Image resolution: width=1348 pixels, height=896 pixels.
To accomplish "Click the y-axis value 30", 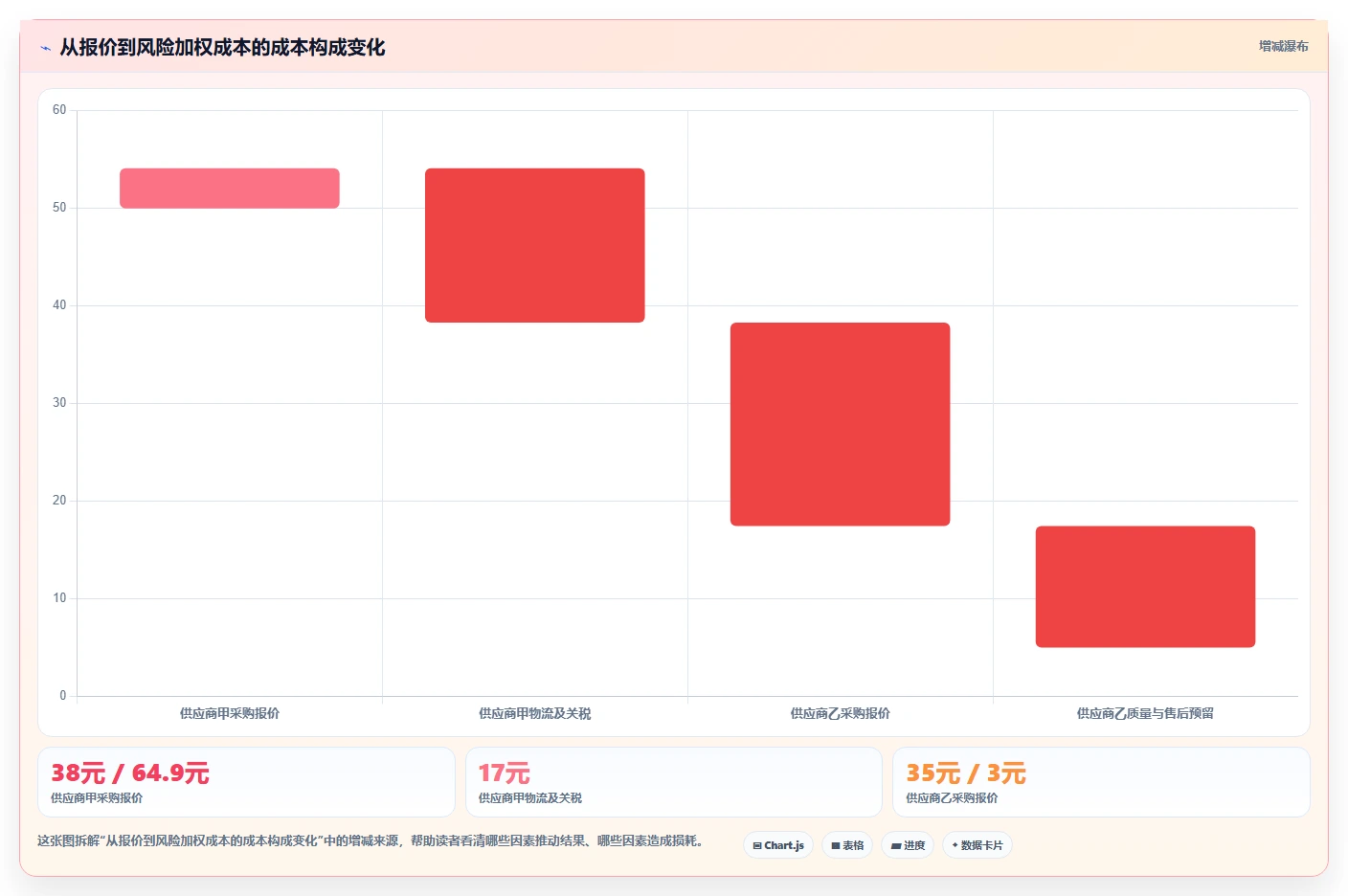I will click(x=59, y=403).
